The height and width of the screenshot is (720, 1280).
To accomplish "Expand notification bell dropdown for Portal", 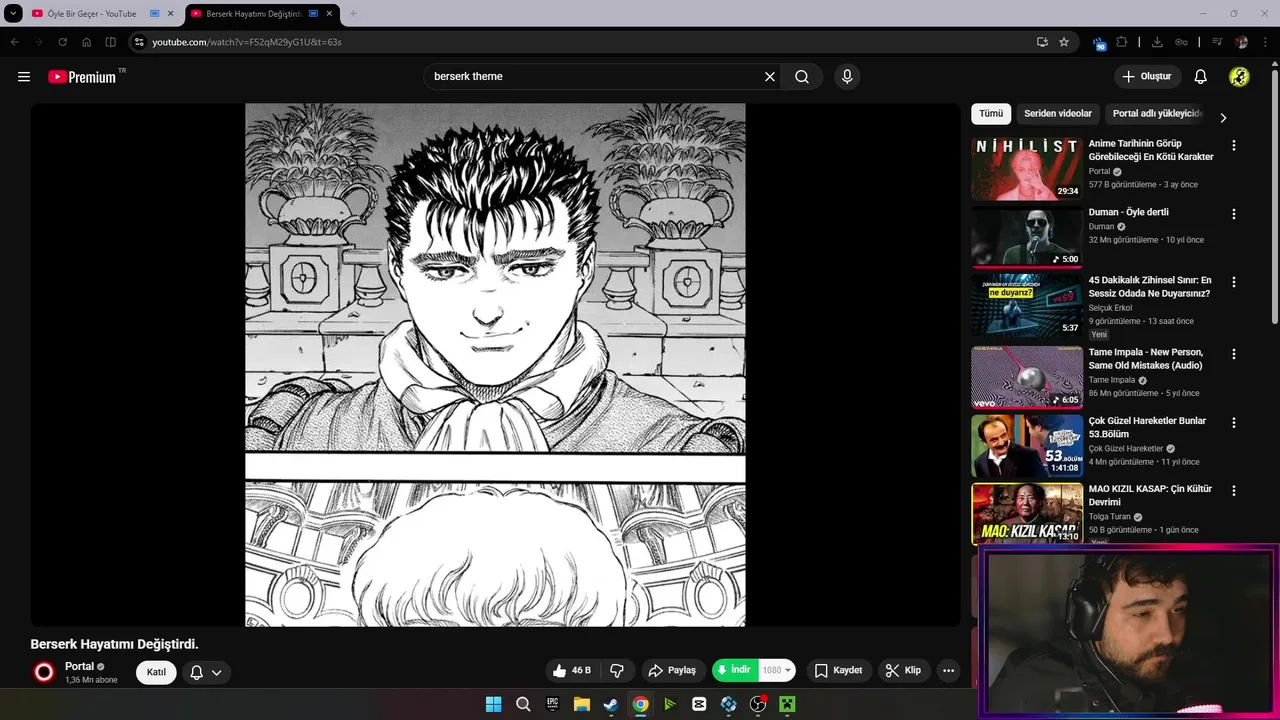I will pos(206,672).
